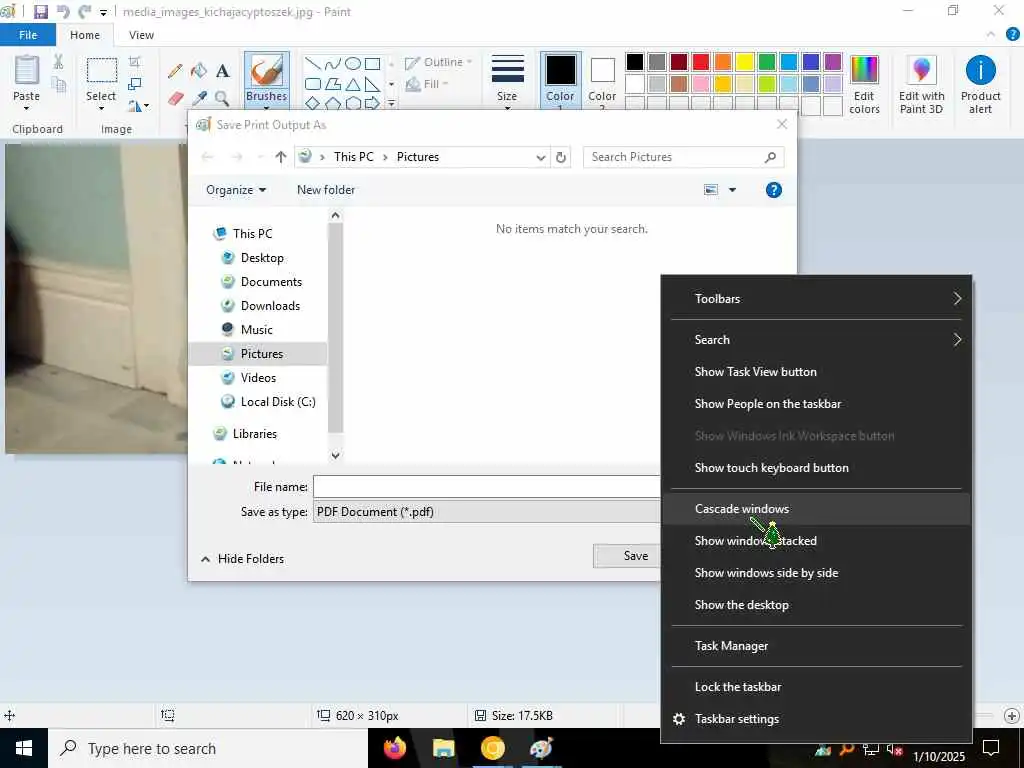Click the Up folder arrow in dialog
1024x768 pixels.
tap(281, 157)
